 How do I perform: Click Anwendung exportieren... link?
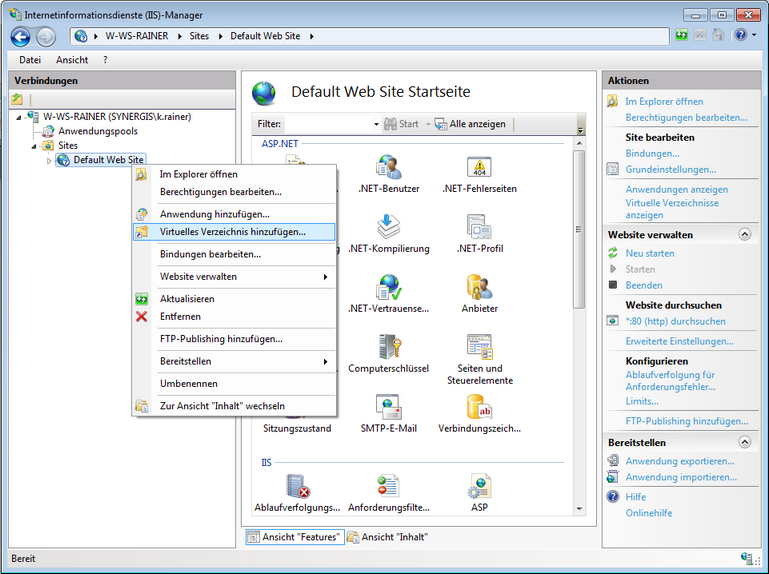[680, 461]
